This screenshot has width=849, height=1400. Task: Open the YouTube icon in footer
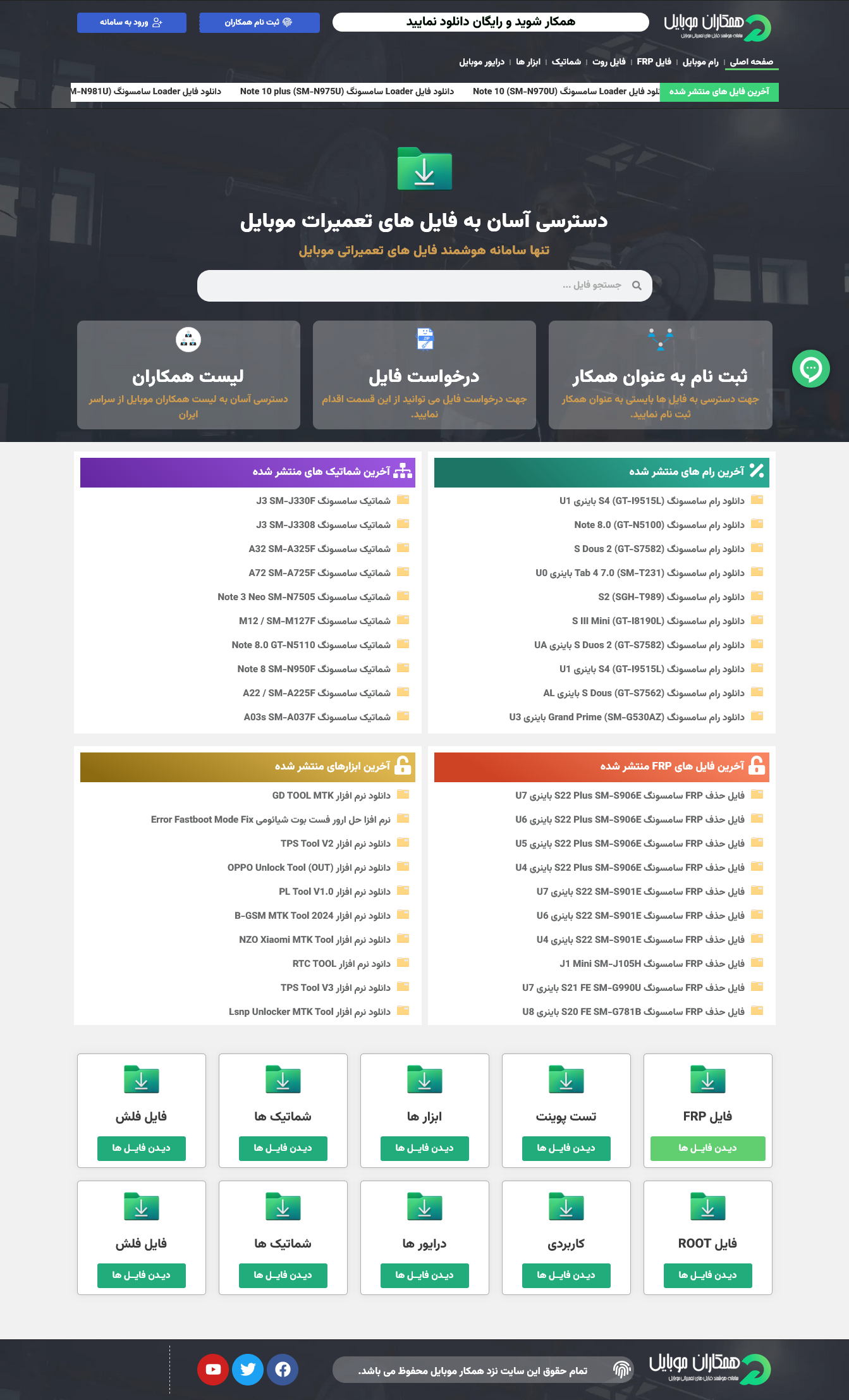[213, 1370]
